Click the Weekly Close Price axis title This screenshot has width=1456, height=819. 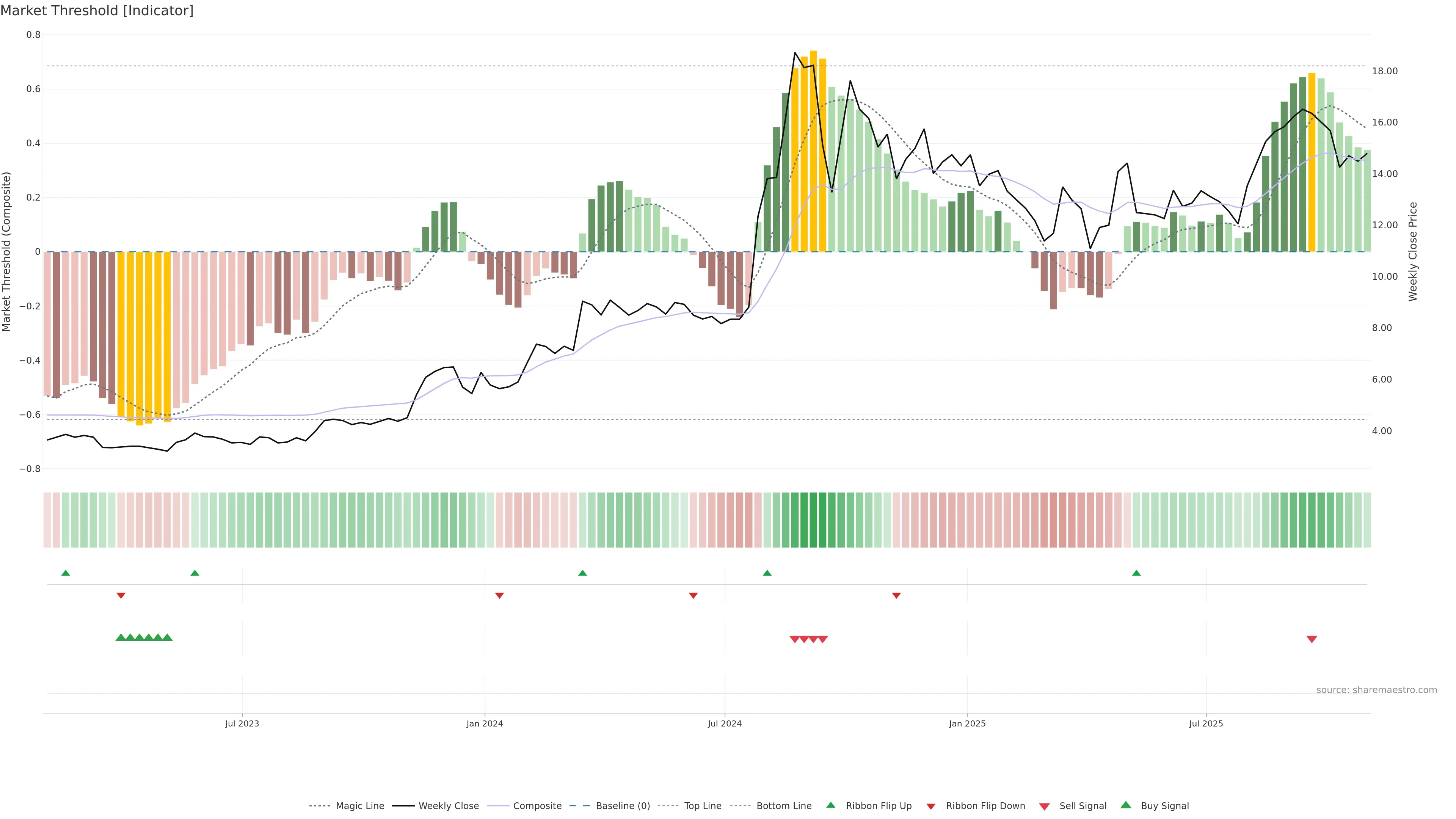click(x=1413, y=251)
